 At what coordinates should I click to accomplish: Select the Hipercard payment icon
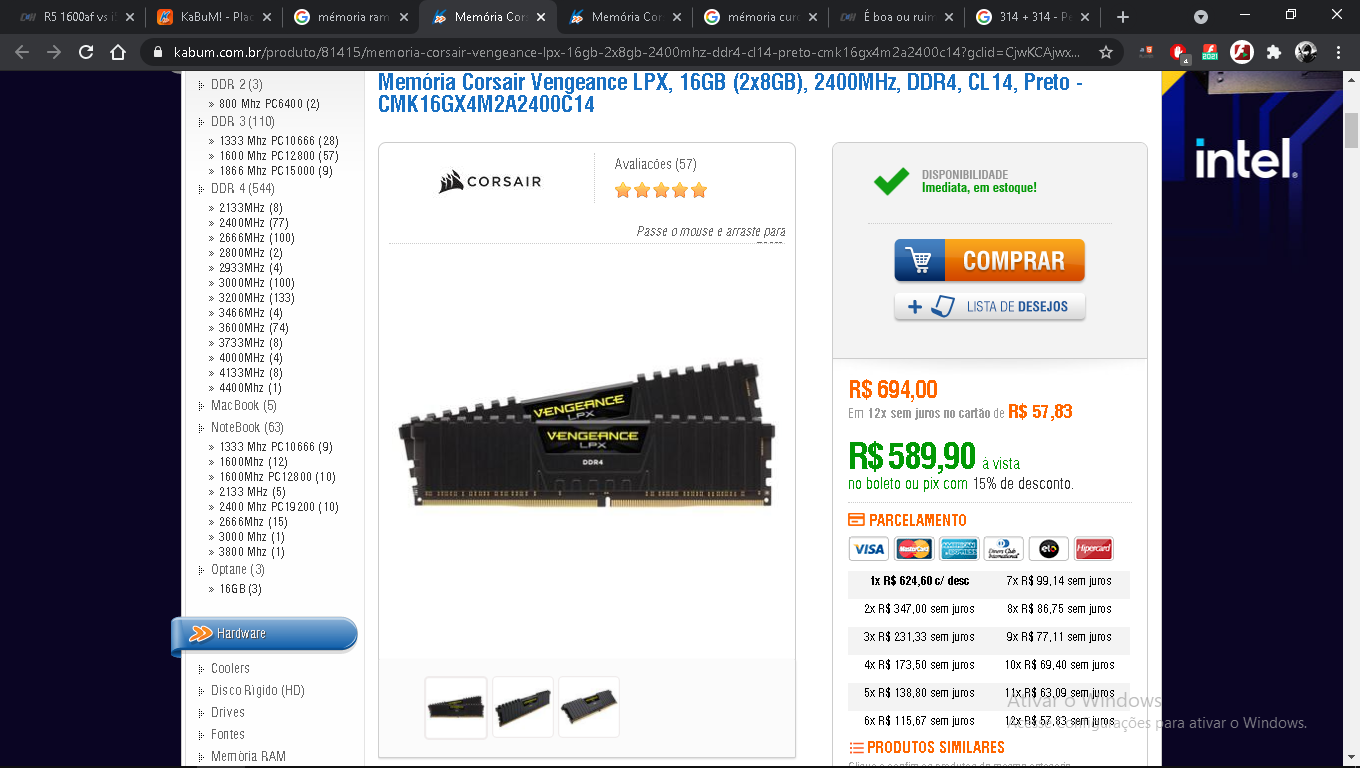pos(1094,549)
